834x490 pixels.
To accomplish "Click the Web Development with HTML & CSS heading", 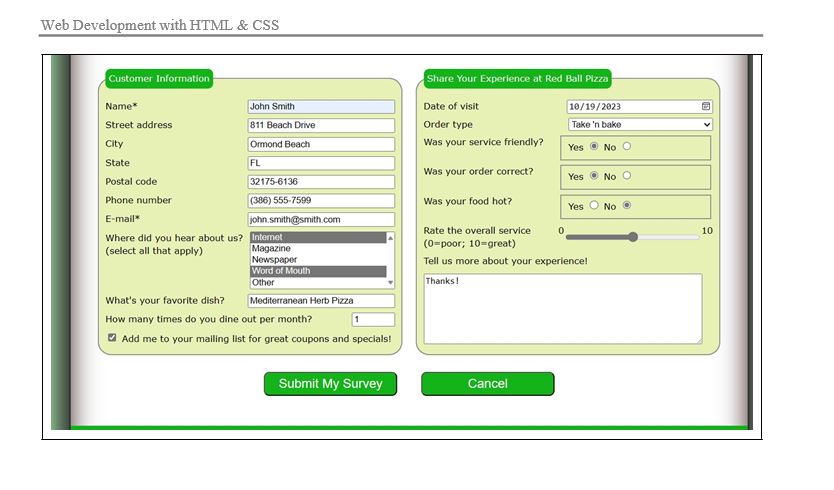I will pyautogui.click(x=160, y=25).
